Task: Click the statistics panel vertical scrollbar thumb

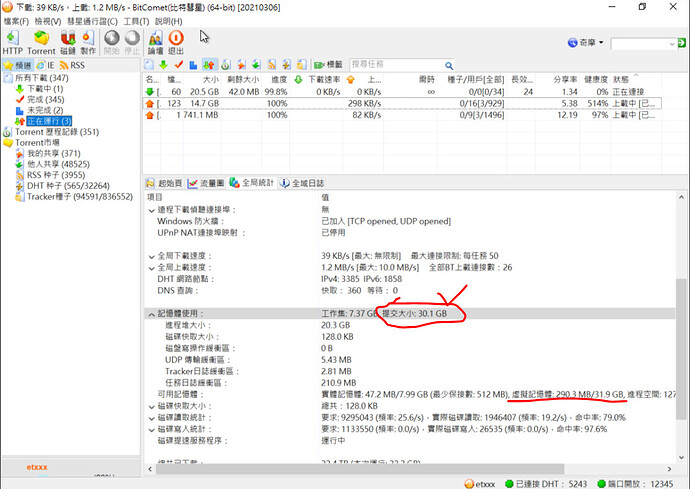Action: (x=681, y=349)
